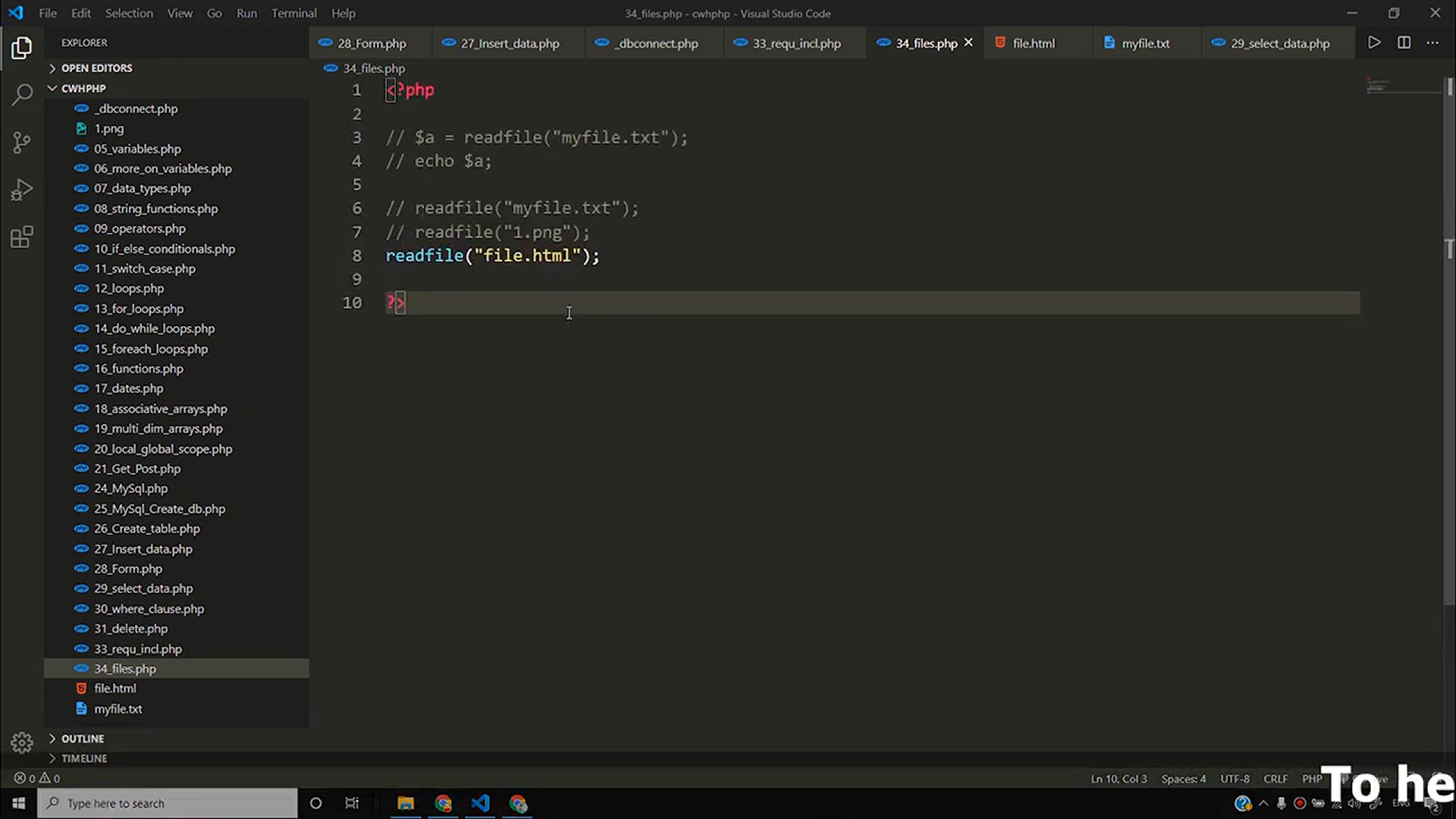The width and height of the screenshot is (1456, 819).
Task: Split the editor to the right
Action: click(x=1404, y=42)
